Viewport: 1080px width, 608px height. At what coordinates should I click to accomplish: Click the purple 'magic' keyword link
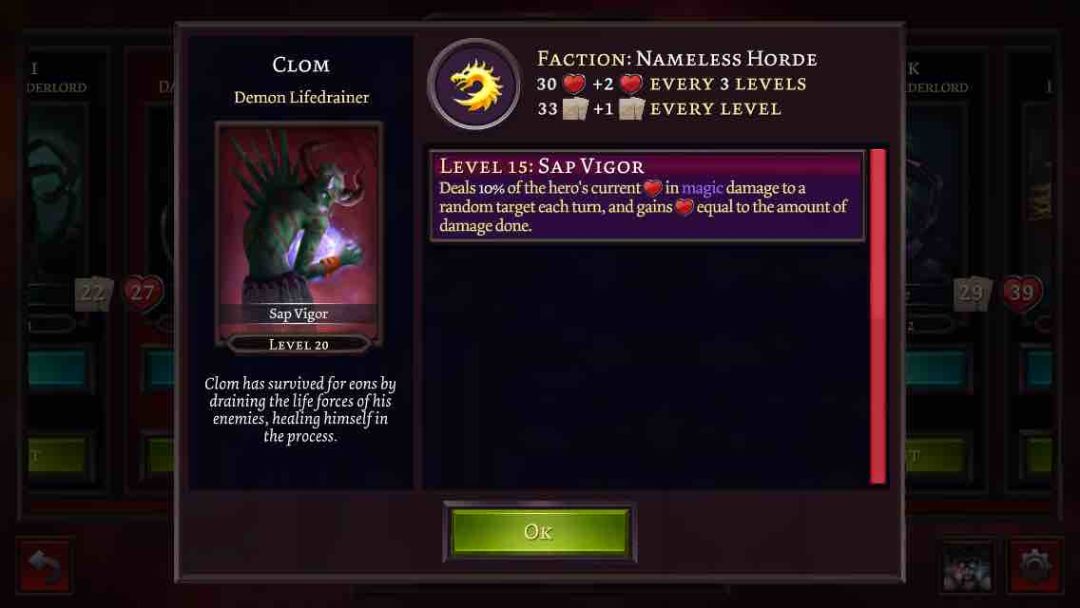702,188
